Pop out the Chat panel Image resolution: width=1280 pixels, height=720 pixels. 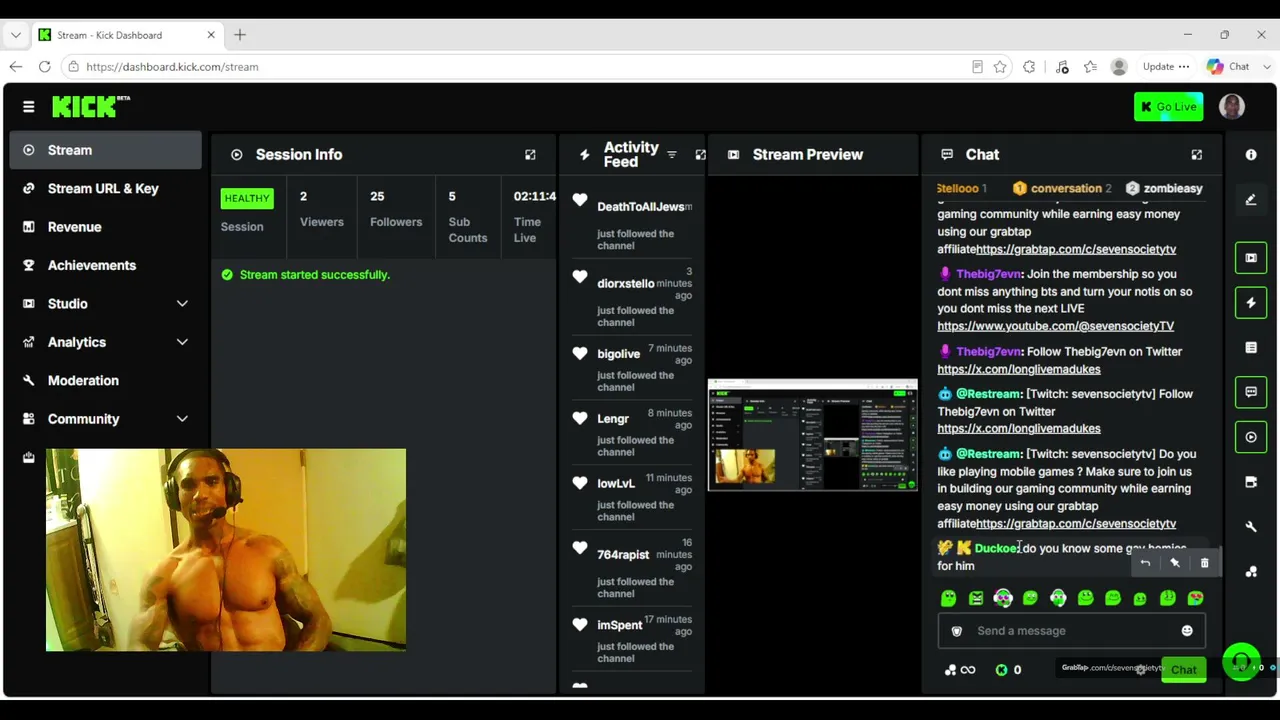click(x=1196, y=154)
